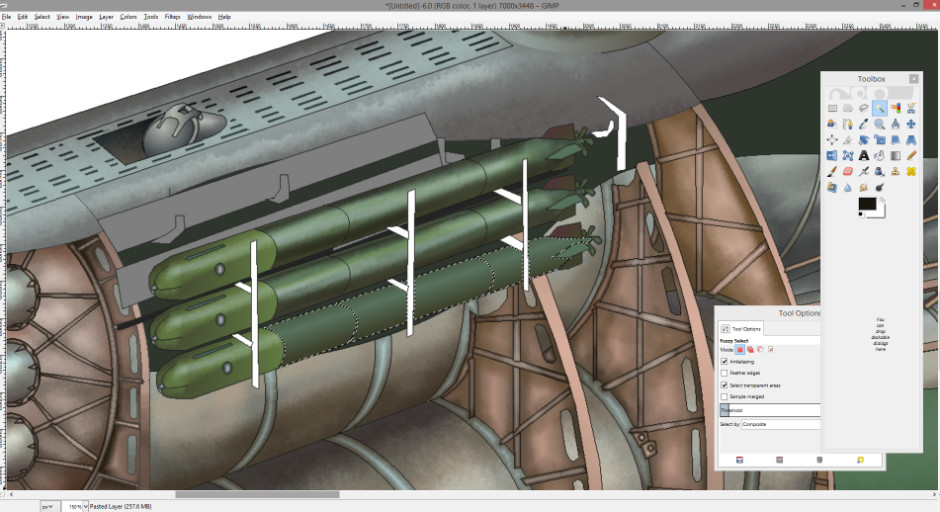Select the Text tool
940x512 pixels.
click(863, 155)
